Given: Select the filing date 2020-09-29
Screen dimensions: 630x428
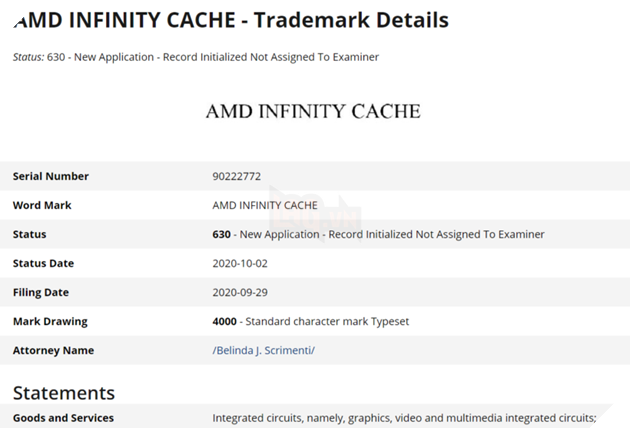Looking at the screenshot, I should (240, 292).
